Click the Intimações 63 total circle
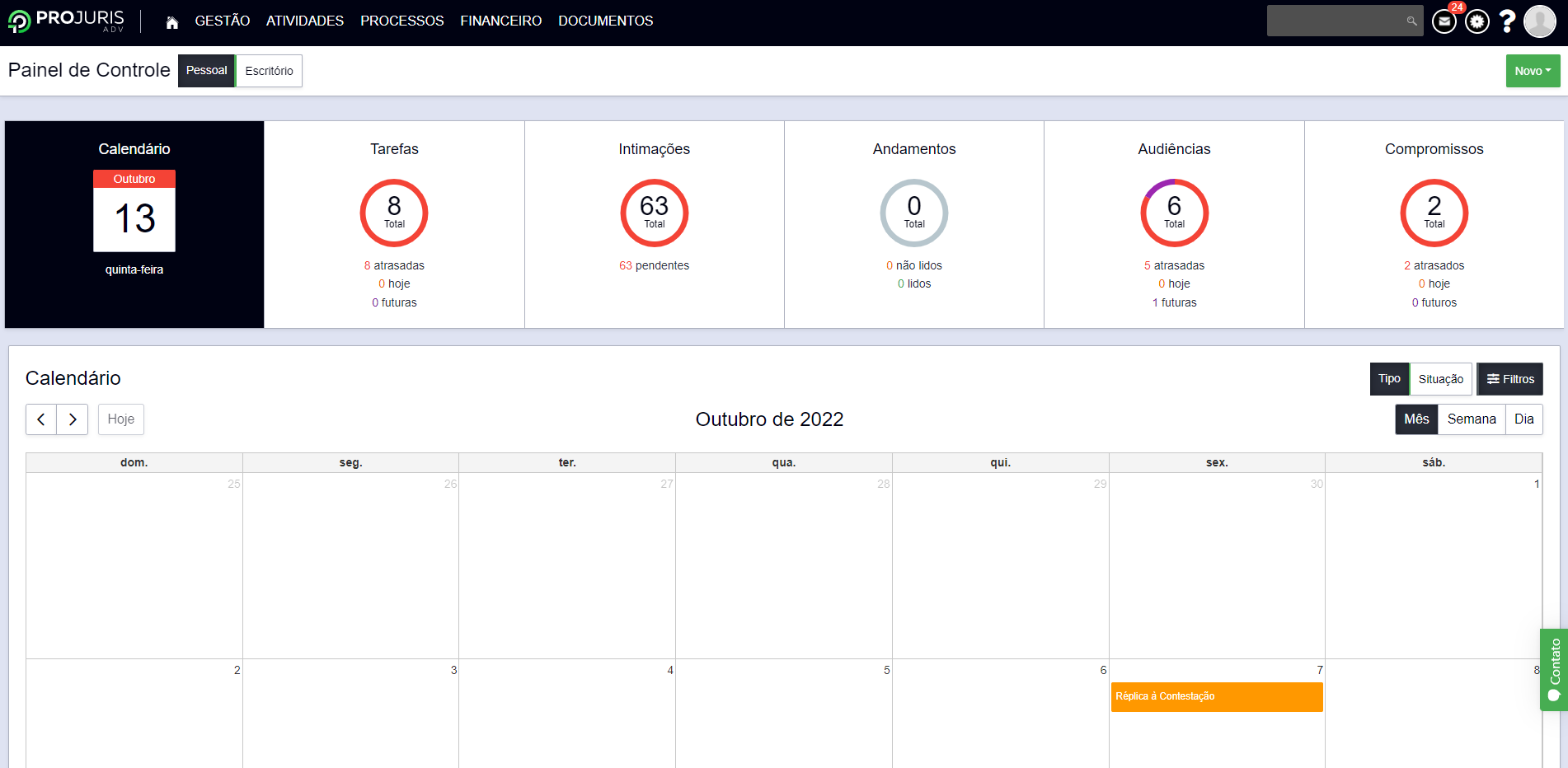The image size is (1568, 768). click(655, 213)
